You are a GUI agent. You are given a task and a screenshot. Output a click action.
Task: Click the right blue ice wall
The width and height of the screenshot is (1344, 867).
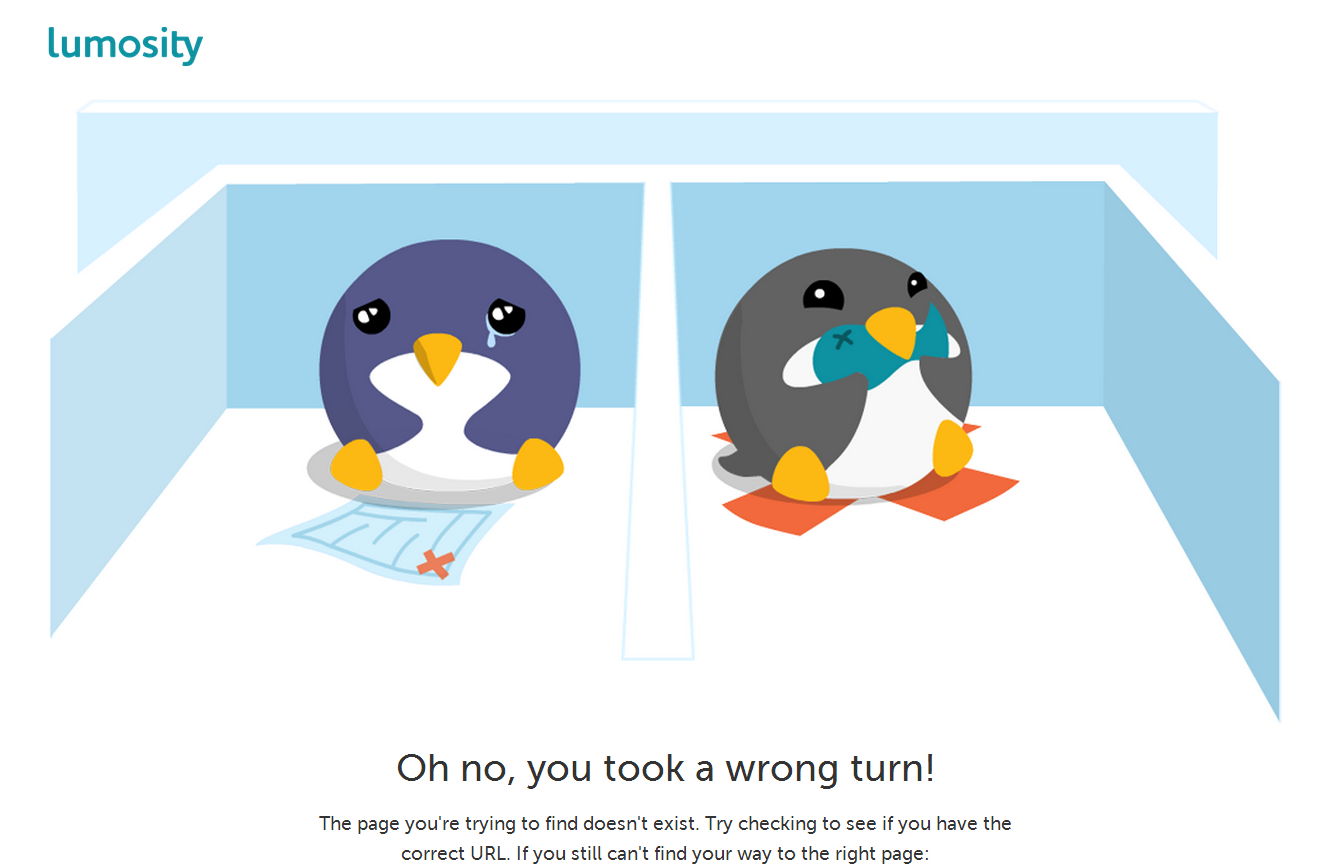(1190, 440)
